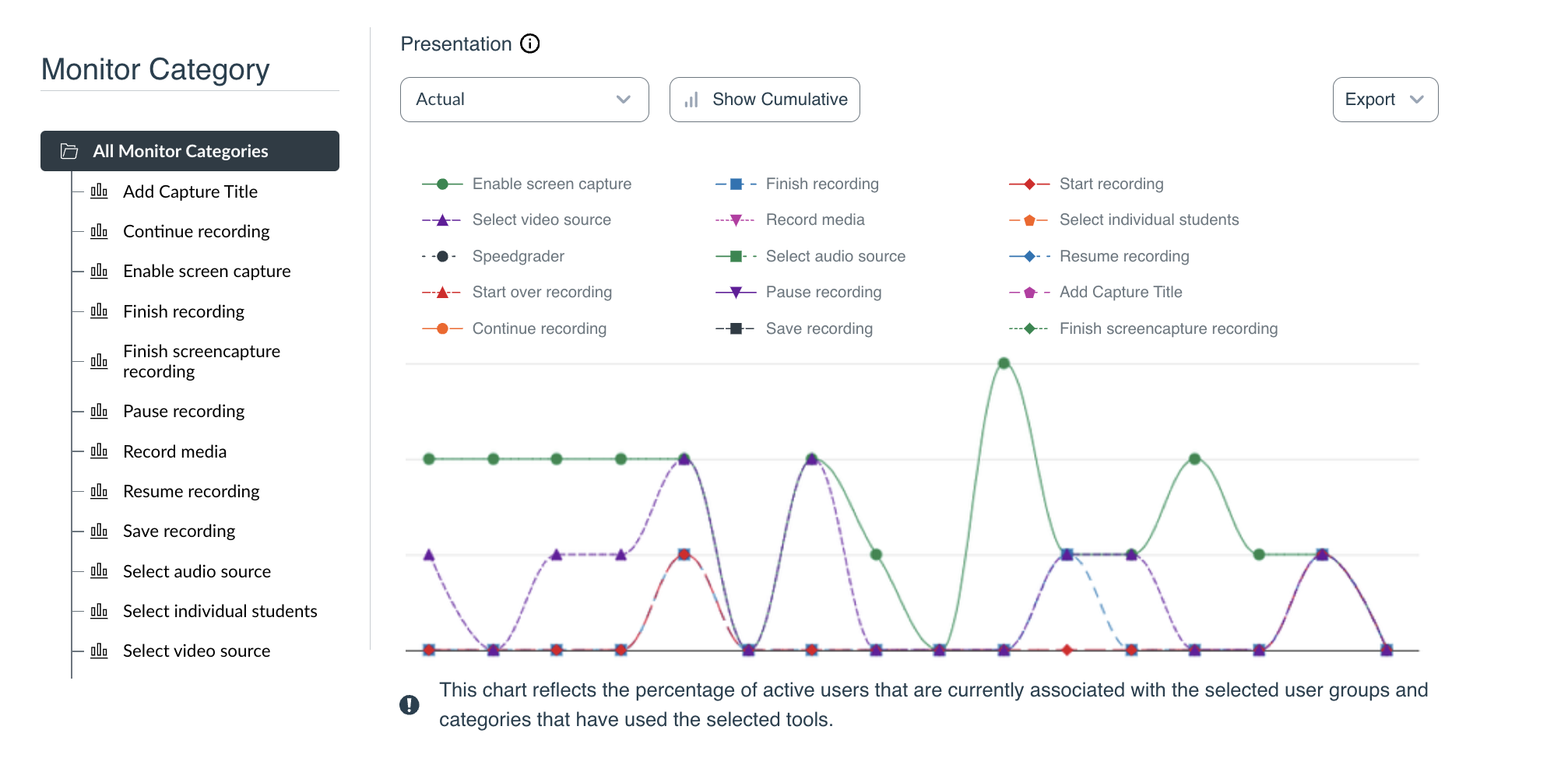
Task: Open the Actual dropdown
Action: (523, 100)
